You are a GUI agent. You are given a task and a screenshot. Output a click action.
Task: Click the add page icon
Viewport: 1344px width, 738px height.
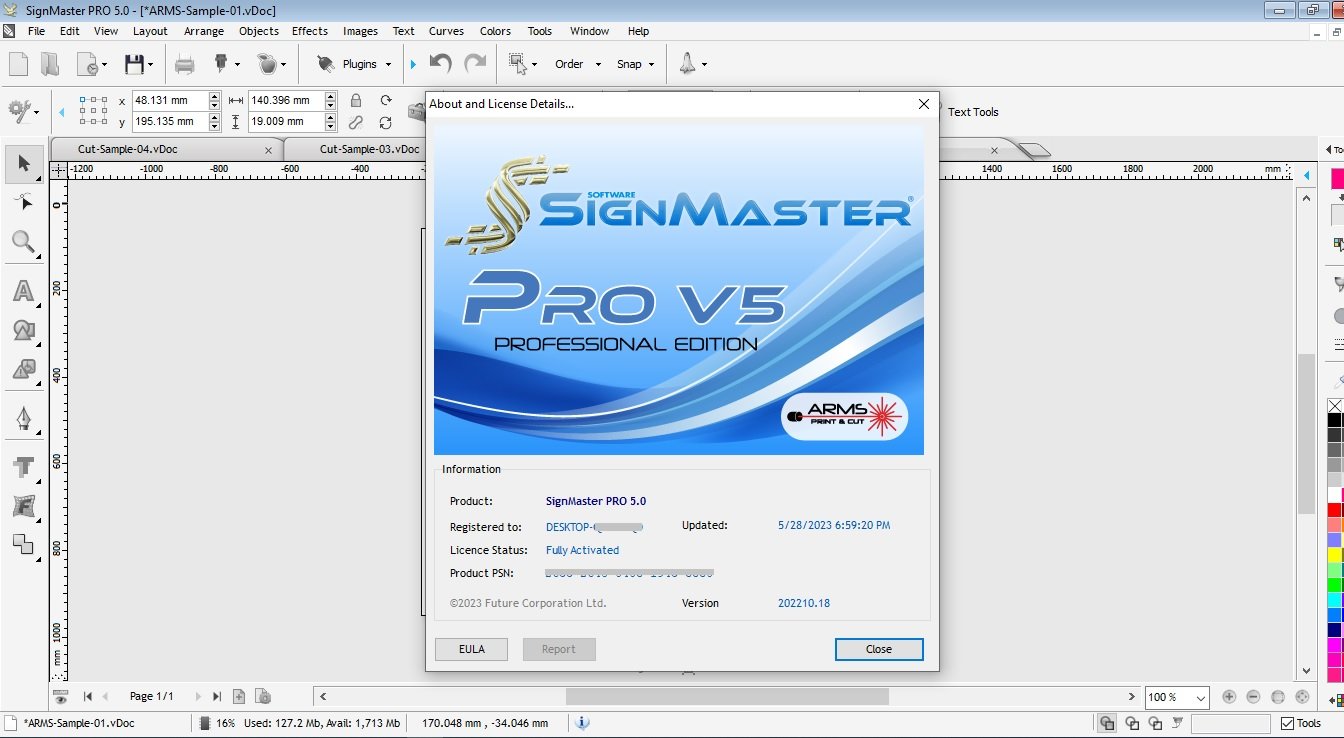(239, 696)
